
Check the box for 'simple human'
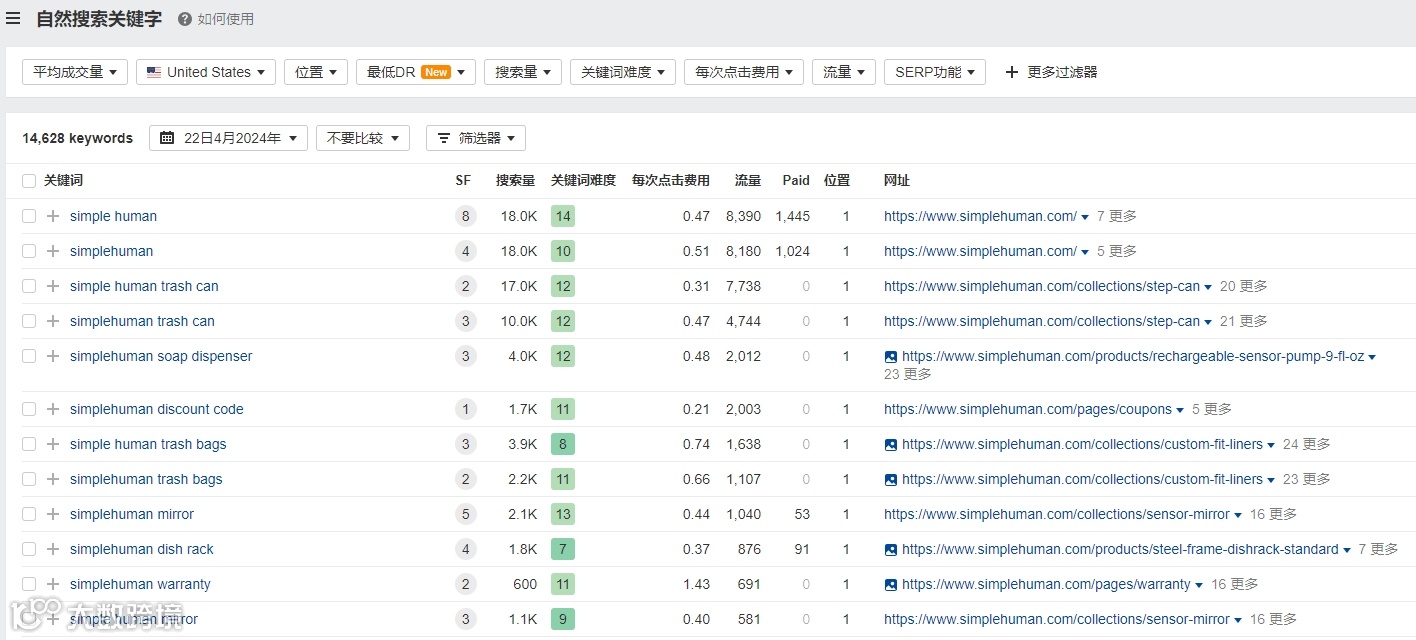[x=29, y=216]
